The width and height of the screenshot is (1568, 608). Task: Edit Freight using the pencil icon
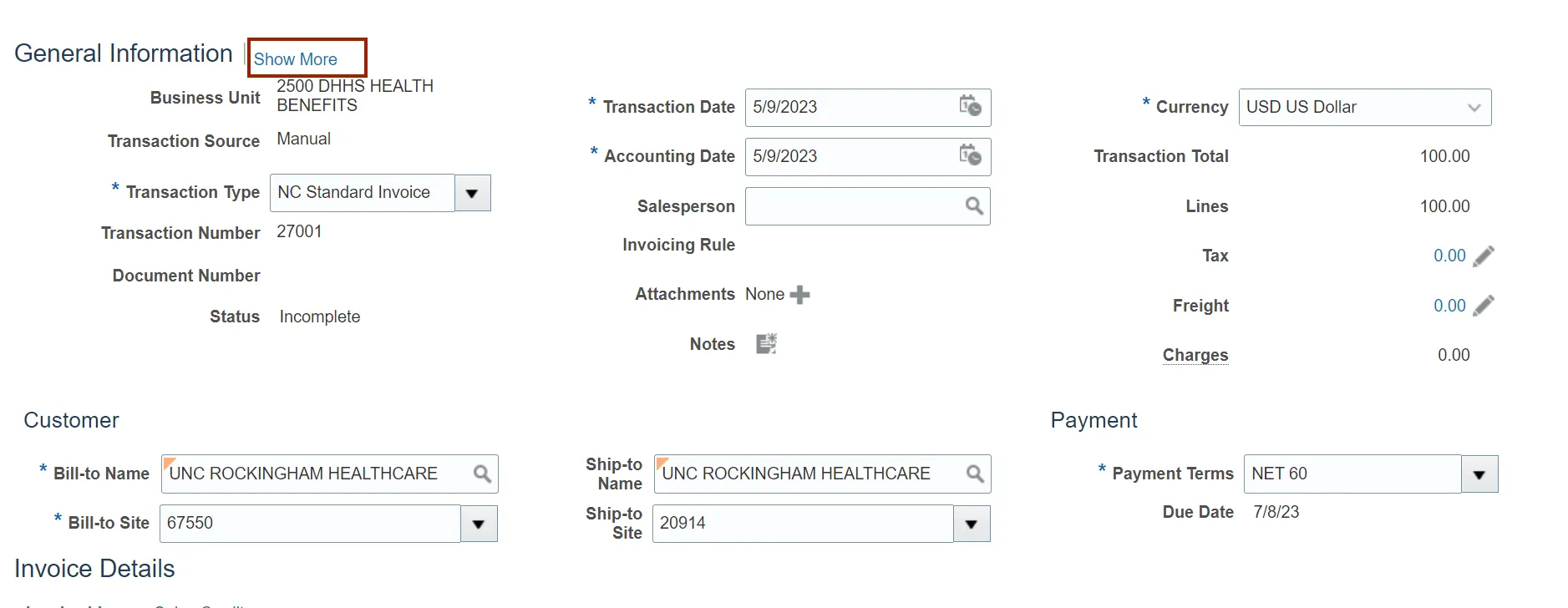pos(1484,306)
